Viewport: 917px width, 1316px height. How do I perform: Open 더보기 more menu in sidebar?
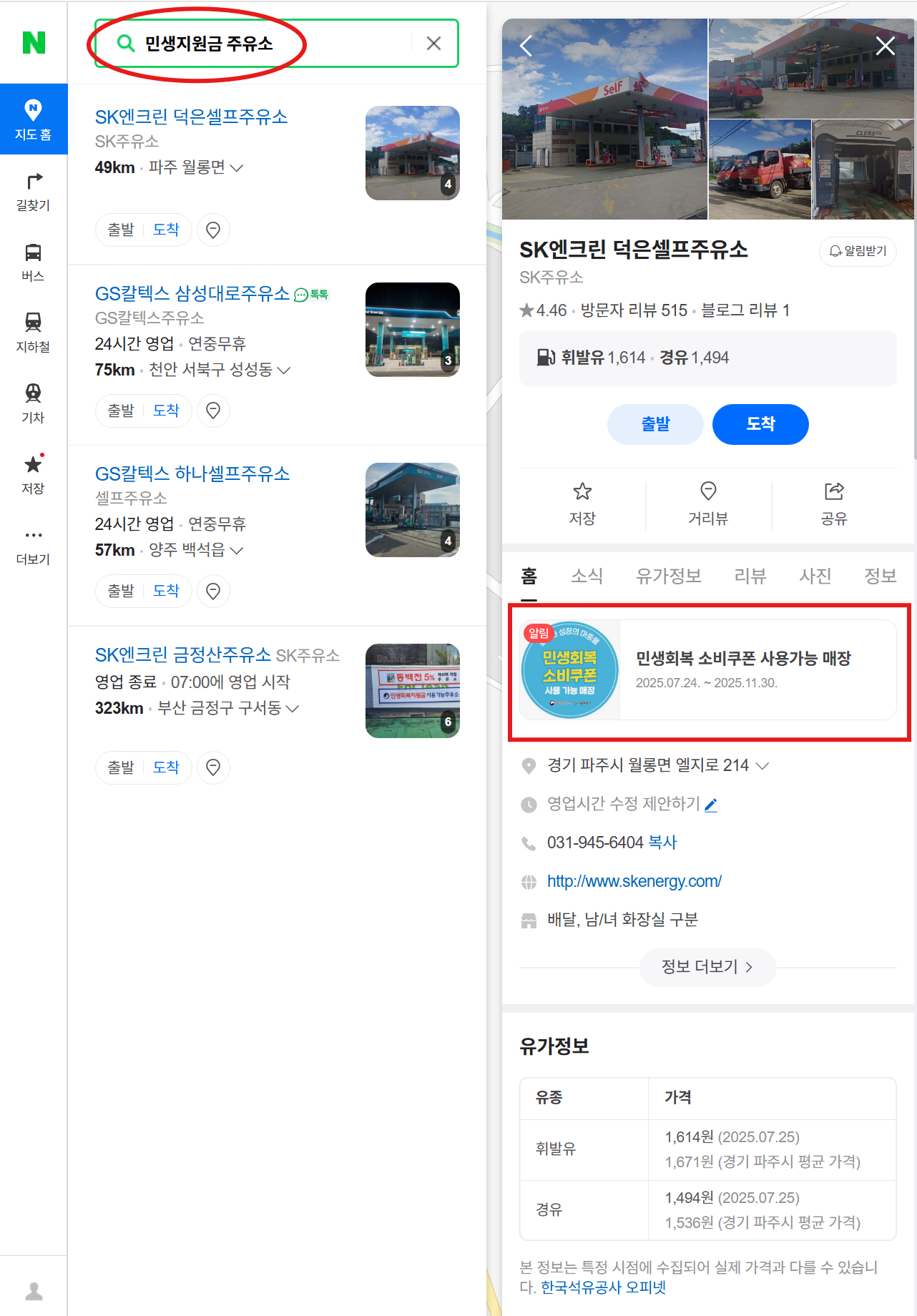coord(34,546)
